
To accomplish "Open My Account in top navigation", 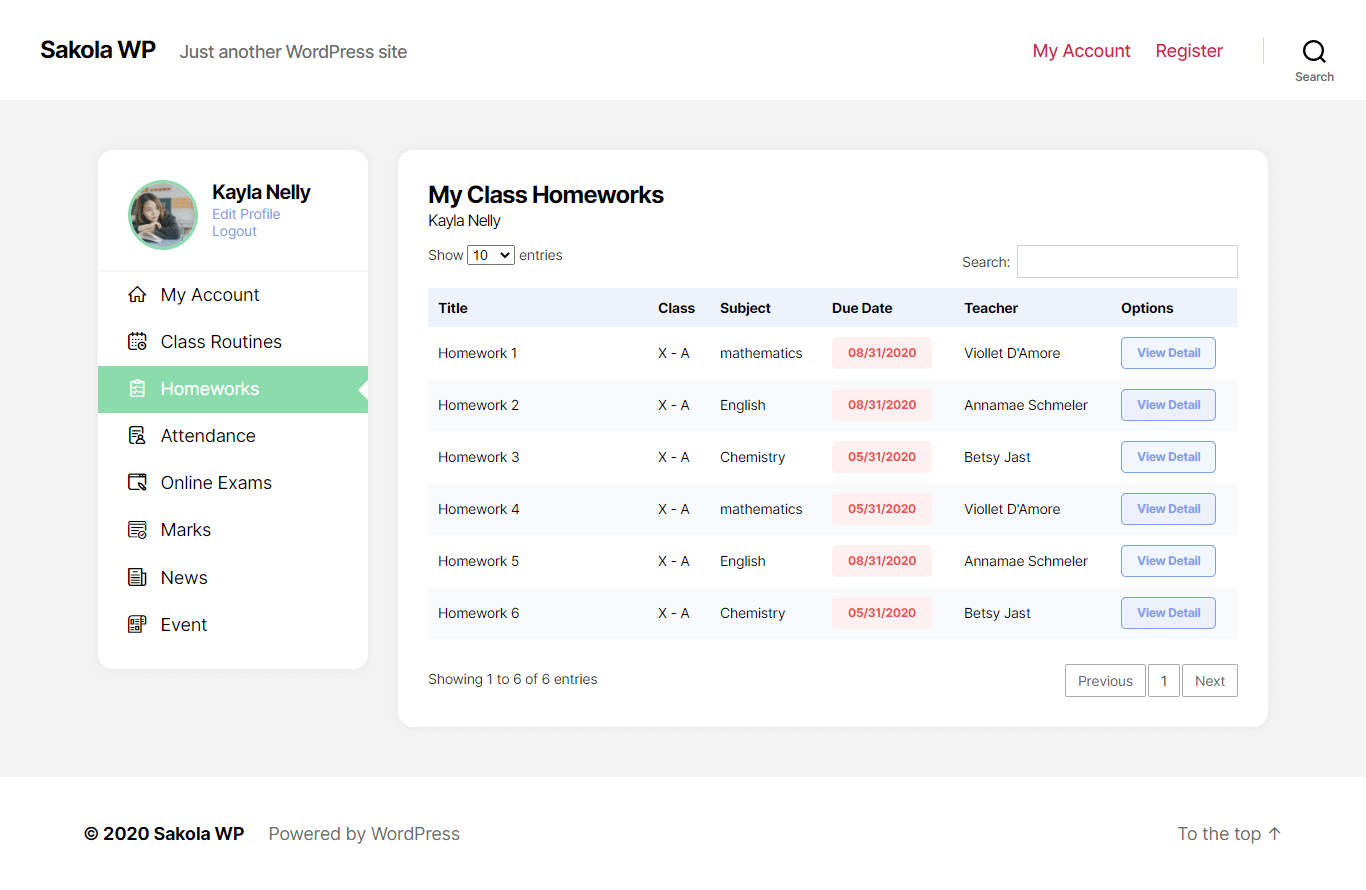I will 1081,51.
